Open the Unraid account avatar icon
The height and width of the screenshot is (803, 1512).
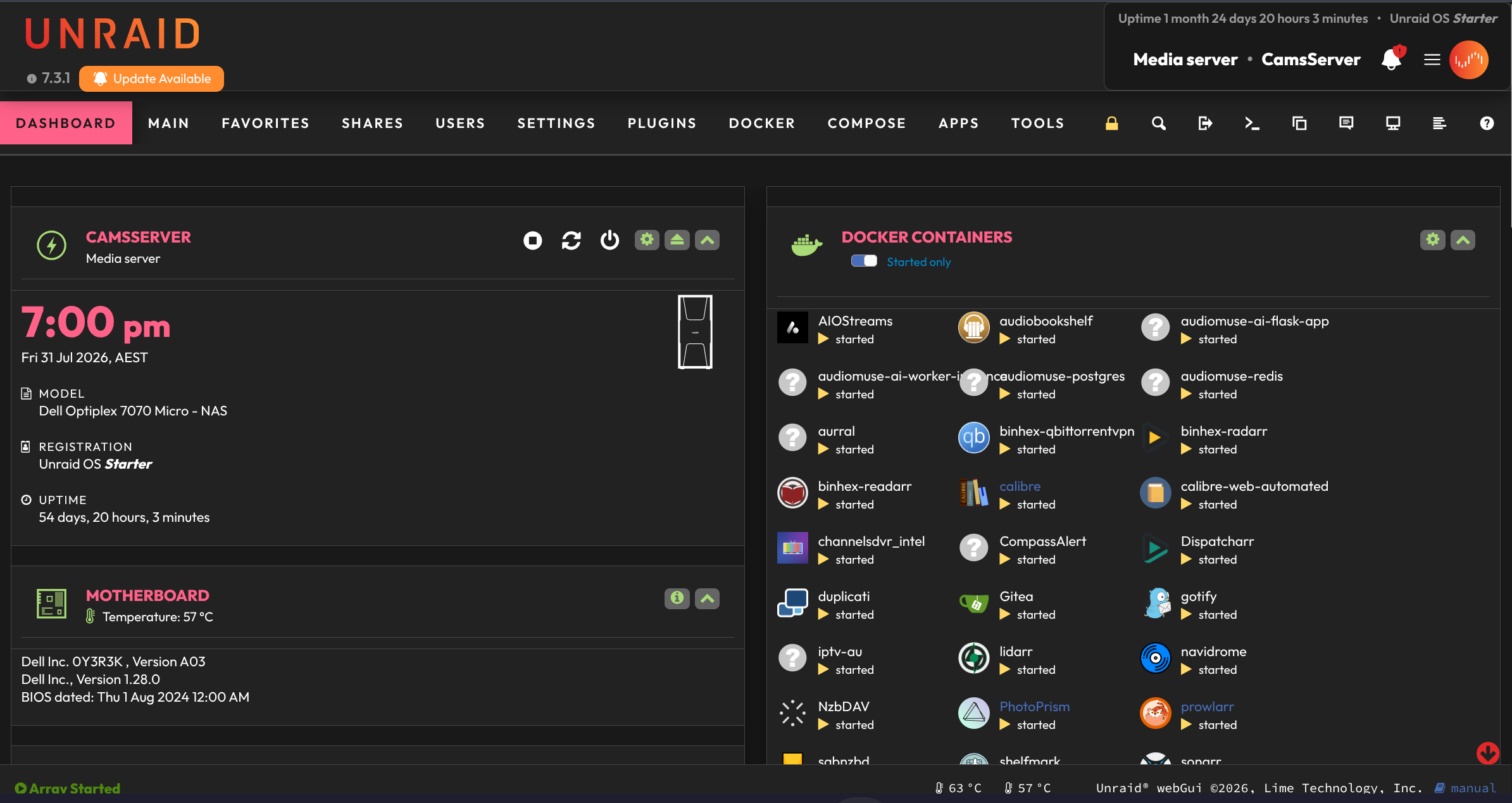1469,60
